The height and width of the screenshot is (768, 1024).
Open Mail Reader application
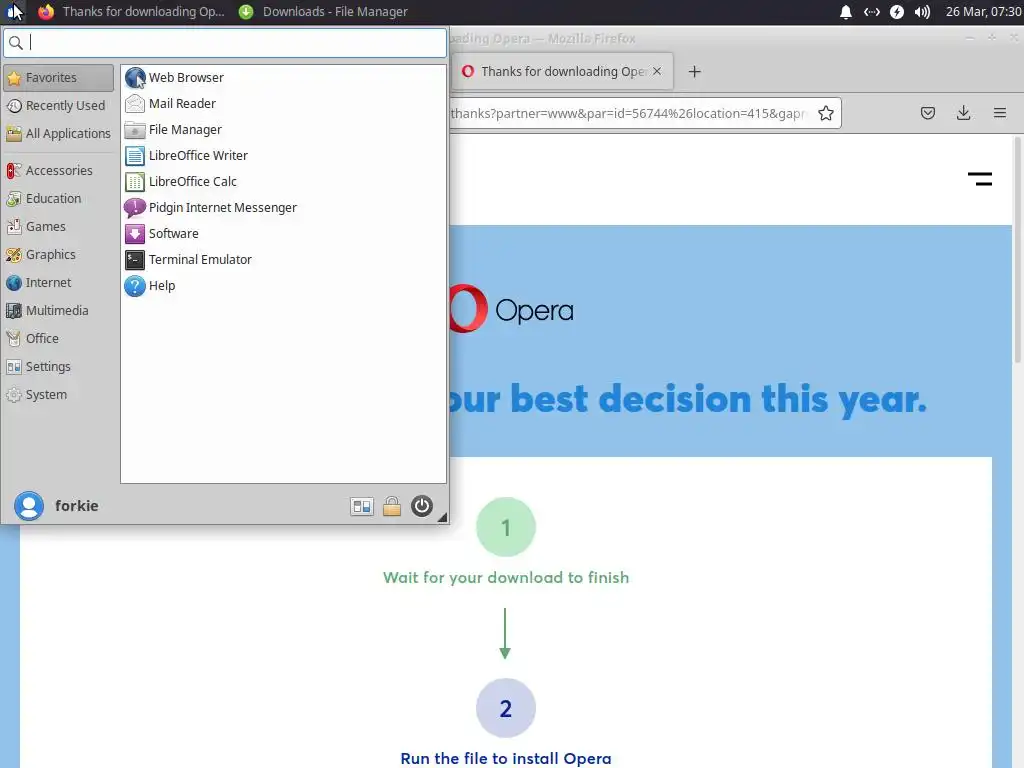click(283, 104)
